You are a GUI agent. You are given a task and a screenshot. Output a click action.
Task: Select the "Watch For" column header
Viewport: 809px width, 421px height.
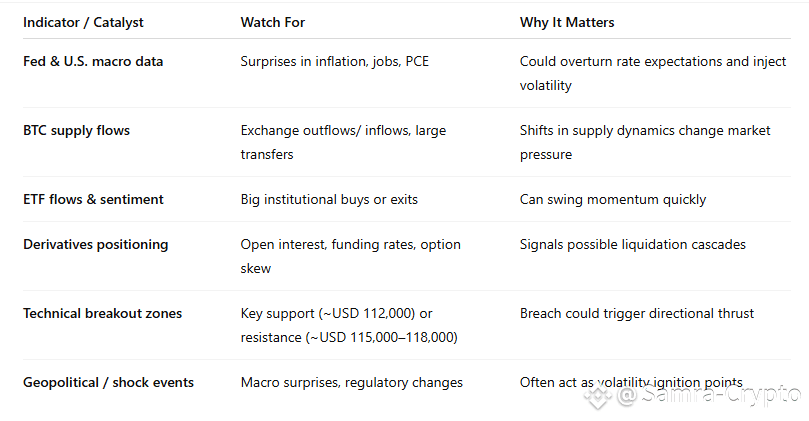click(272, 22)
